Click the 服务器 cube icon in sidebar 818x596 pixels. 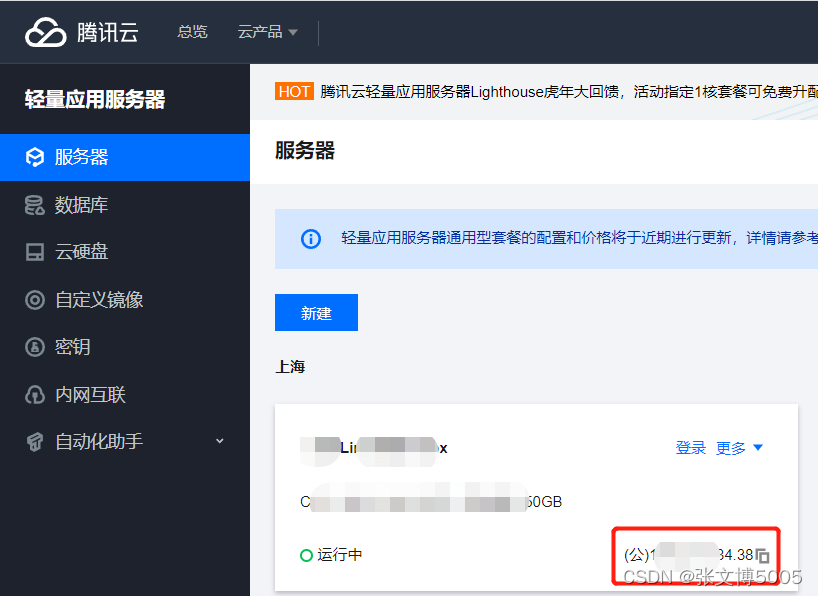35,157
